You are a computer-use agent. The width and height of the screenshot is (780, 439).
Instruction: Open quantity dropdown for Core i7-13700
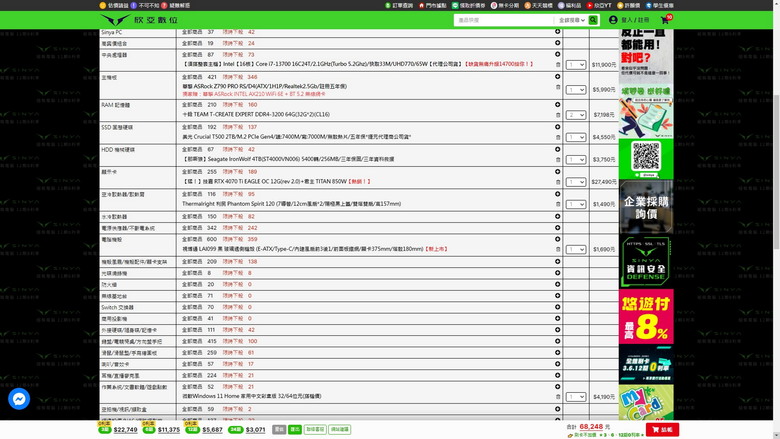[576, 65]
